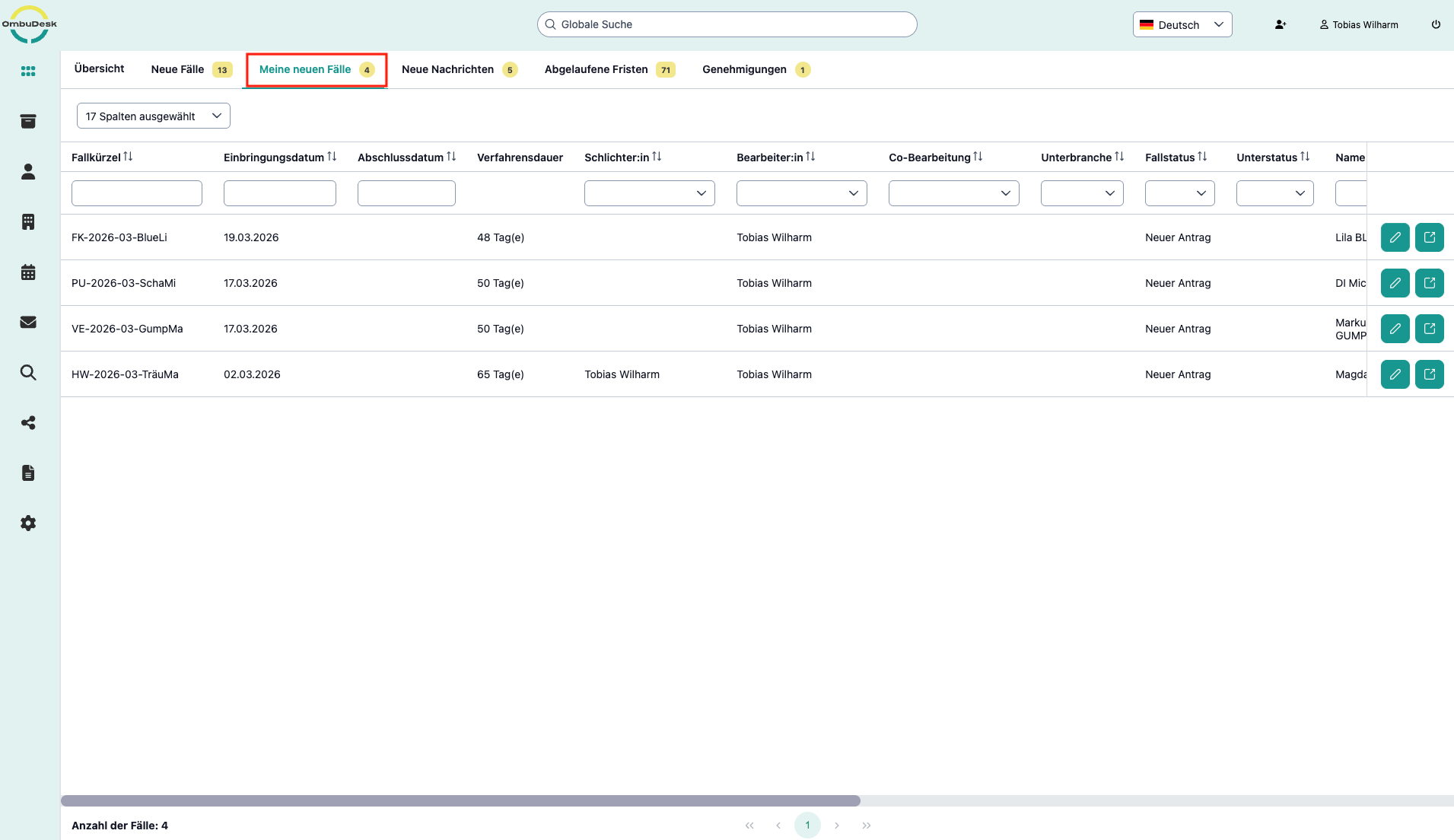Click the add user icon in header

(1281, 24)
